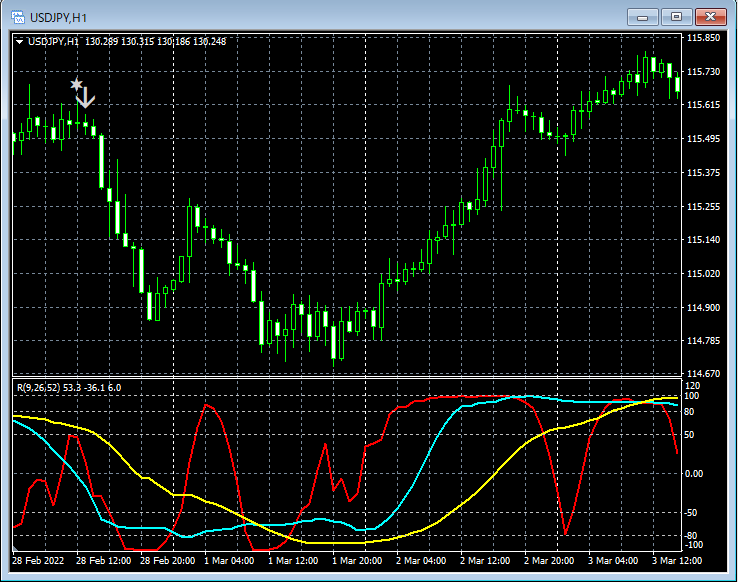This screenshot has height=582, width=739.
Task: Click the 115.615 price scale label
Action: [704, 105]
